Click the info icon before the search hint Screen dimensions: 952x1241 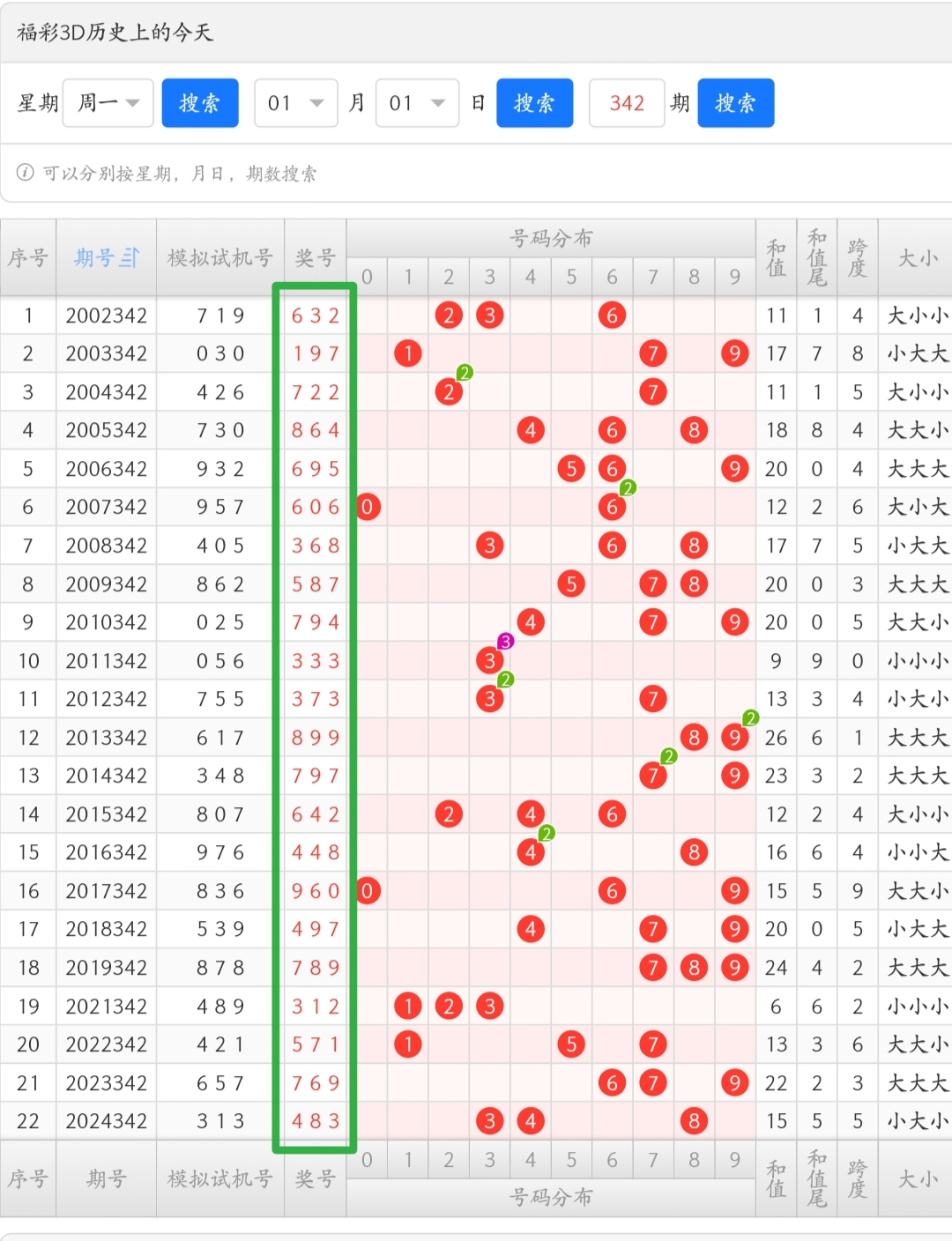pos(26,173)
